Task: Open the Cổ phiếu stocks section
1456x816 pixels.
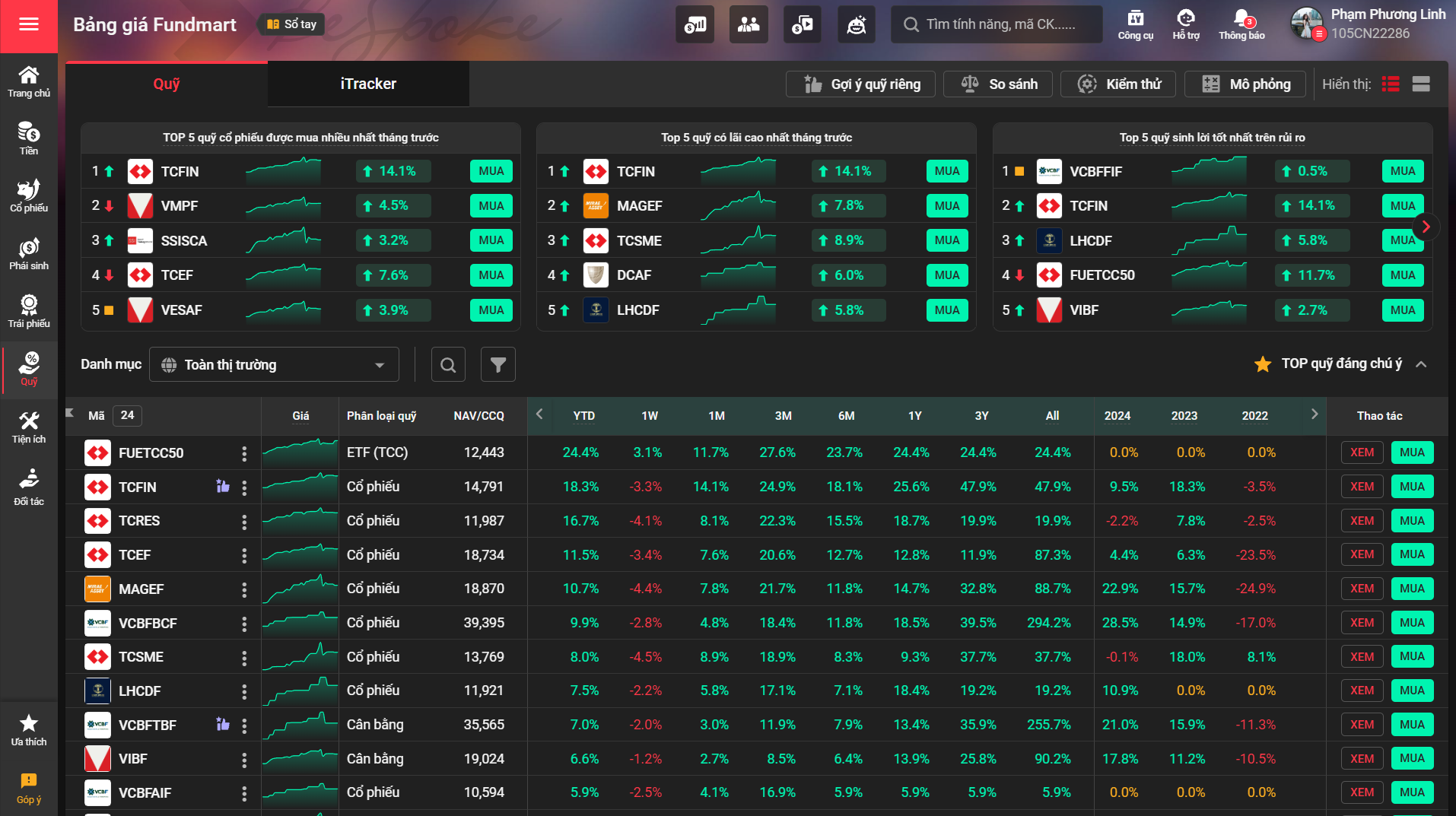Action: [x=29, y=196]
